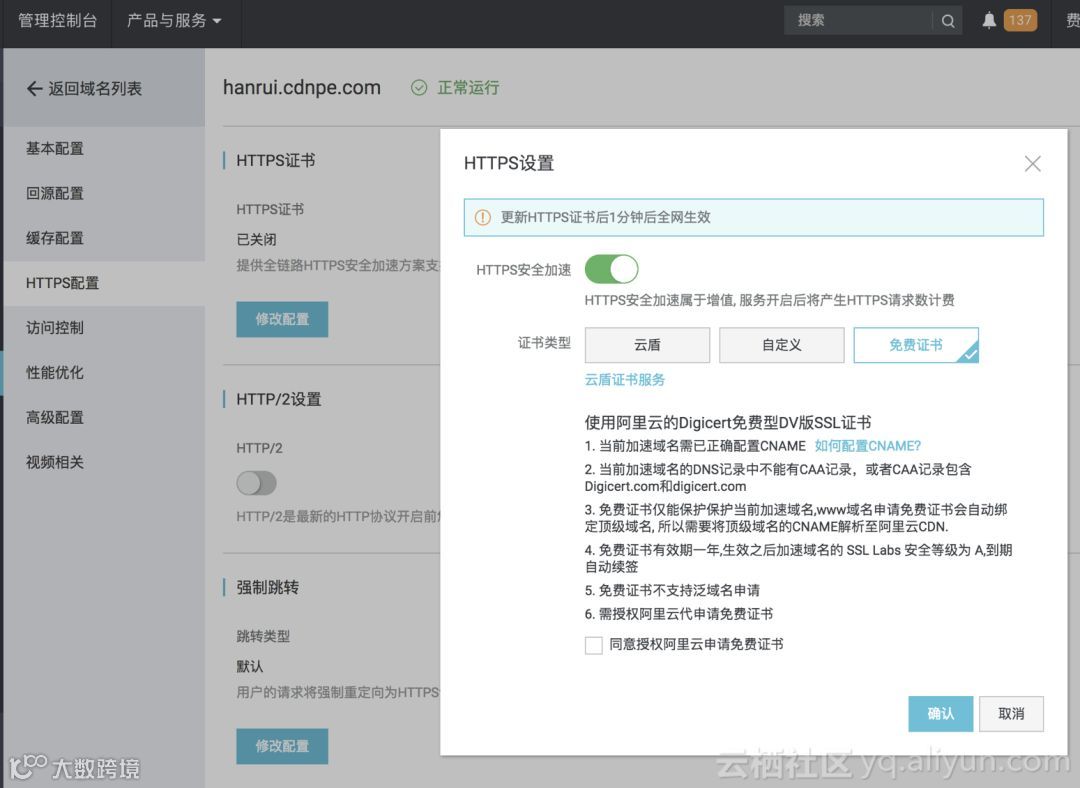Open 管理控制台 in top bar
The height and width of the screenshot is (788, 1080).
(x=57, y=21)
